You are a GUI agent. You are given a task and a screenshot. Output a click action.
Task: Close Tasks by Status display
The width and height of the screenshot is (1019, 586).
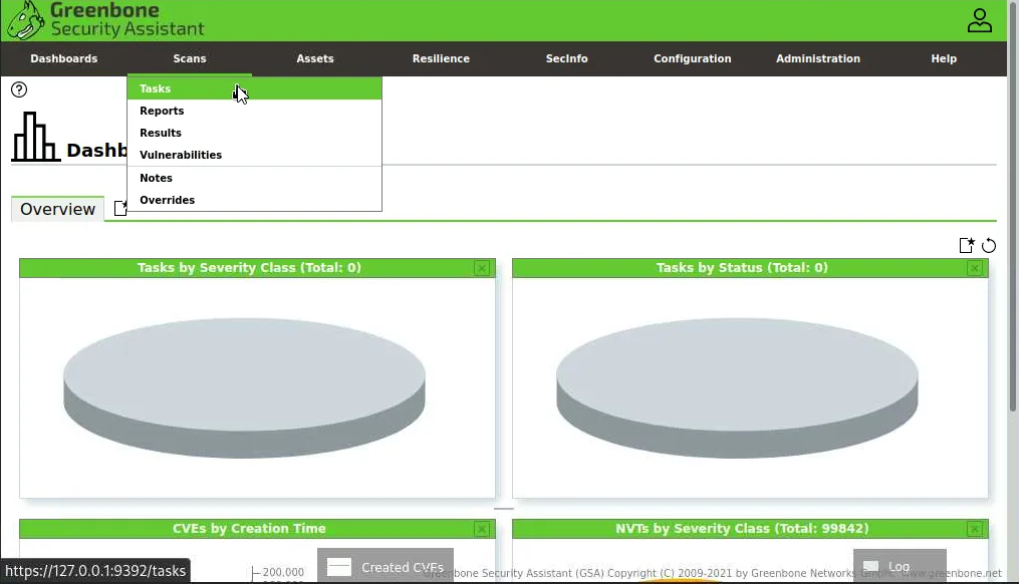tap(974, 268)
